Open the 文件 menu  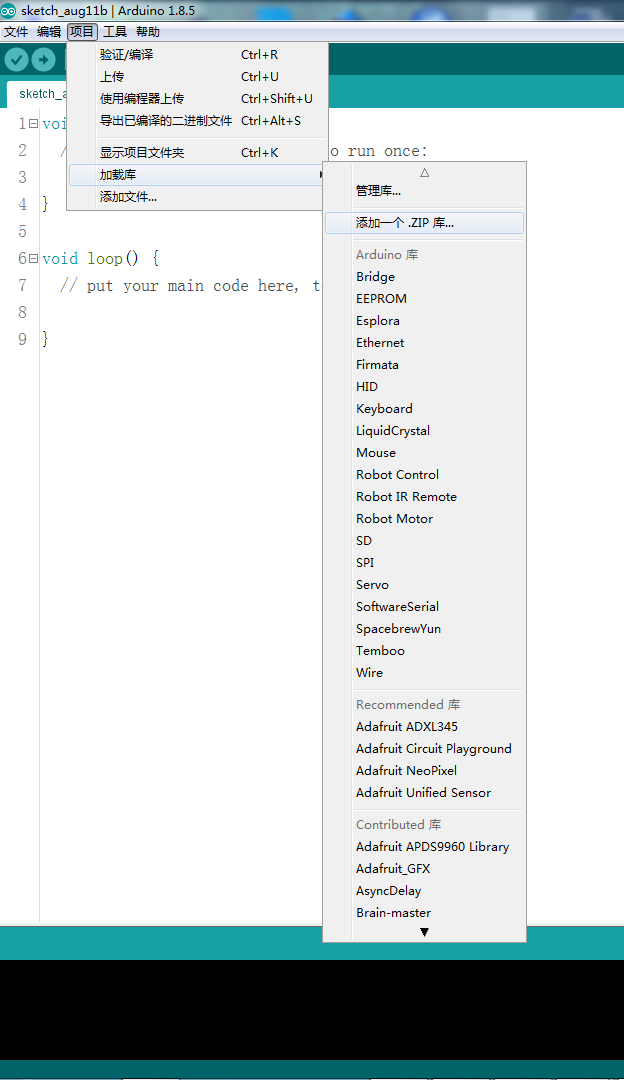[x=17, y=32]
